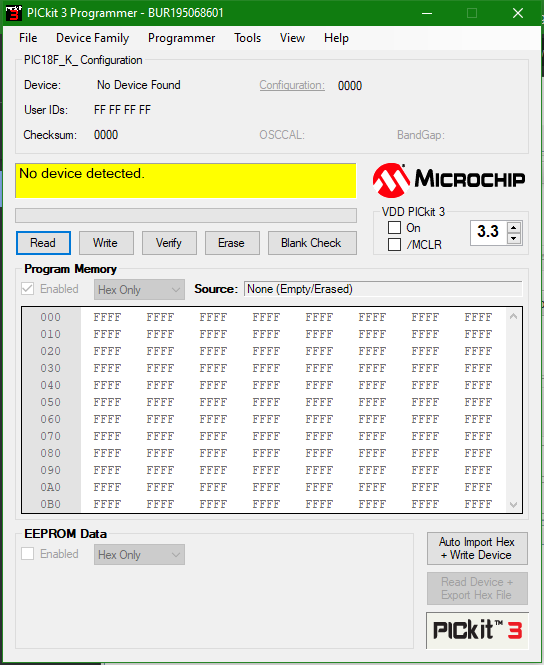Toggle Program Memory Enabled checkbox
The image size is (544, 665).
tap(28, 289)
